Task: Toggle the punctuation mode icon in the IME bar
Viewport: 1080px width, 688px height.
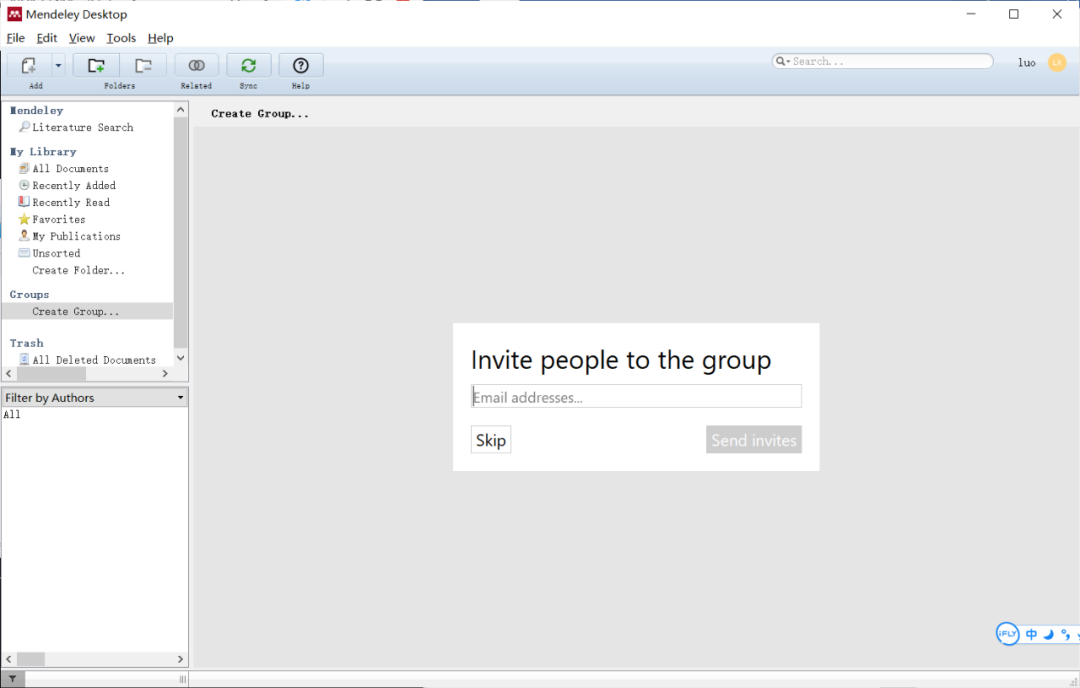Action: [1066, 634]
